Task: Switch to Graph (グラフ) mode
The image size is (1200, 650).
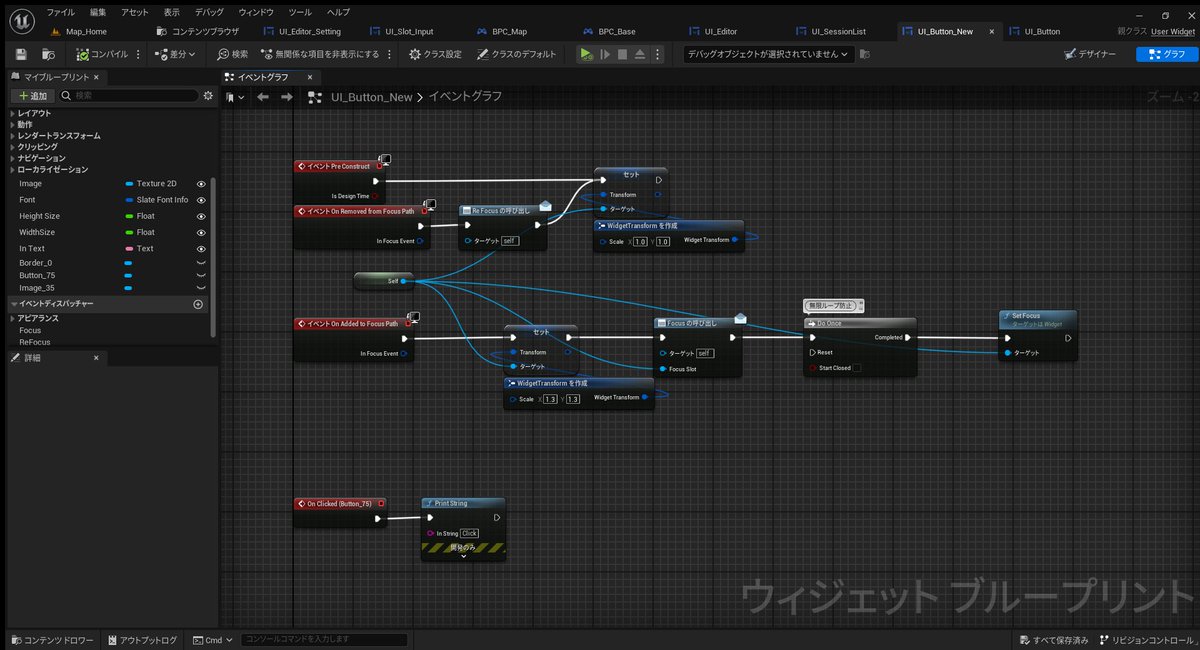Action: [x=1166, y=54]
